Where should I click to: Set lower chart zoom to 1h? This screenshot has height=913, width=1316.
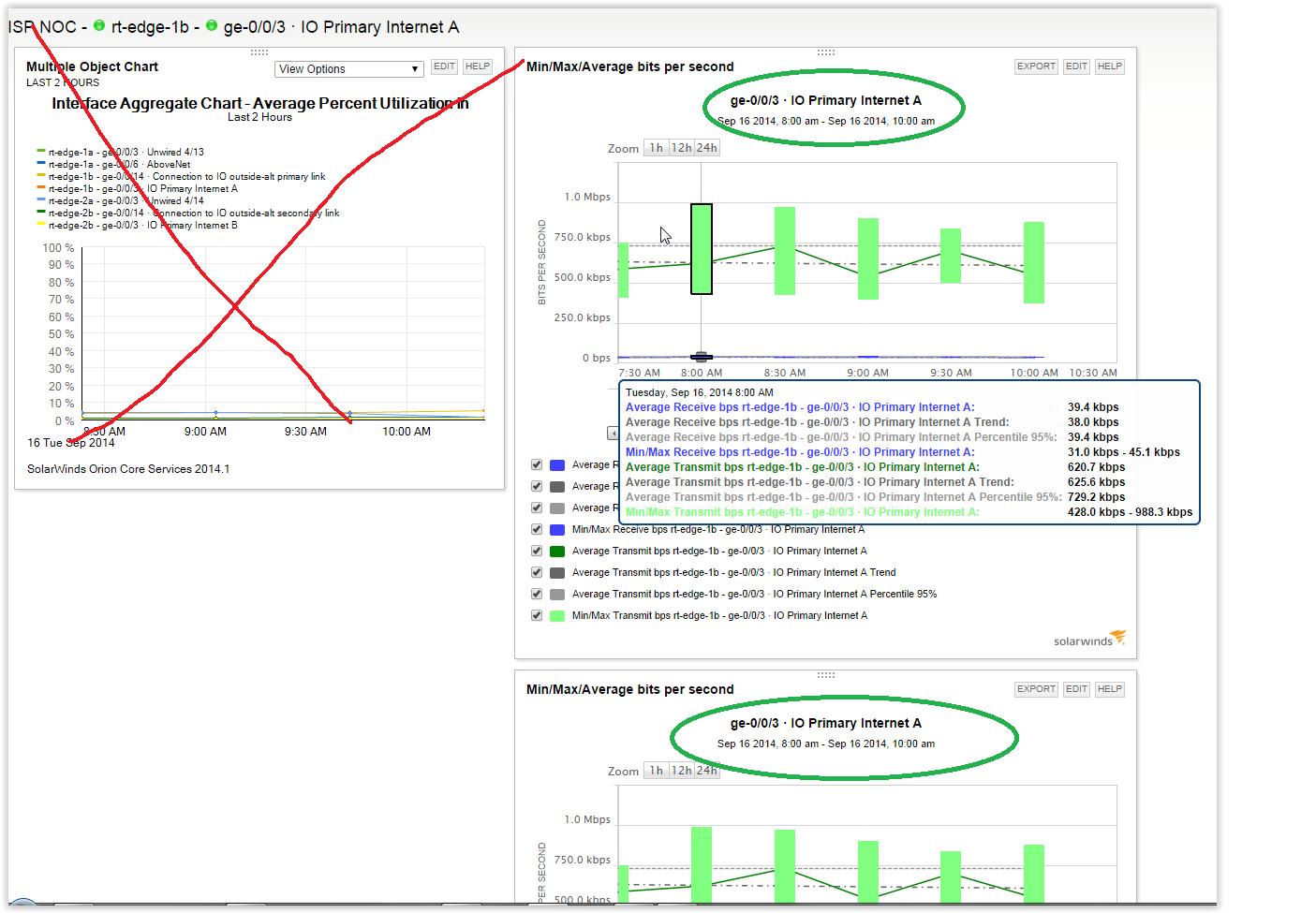(657, 771)
